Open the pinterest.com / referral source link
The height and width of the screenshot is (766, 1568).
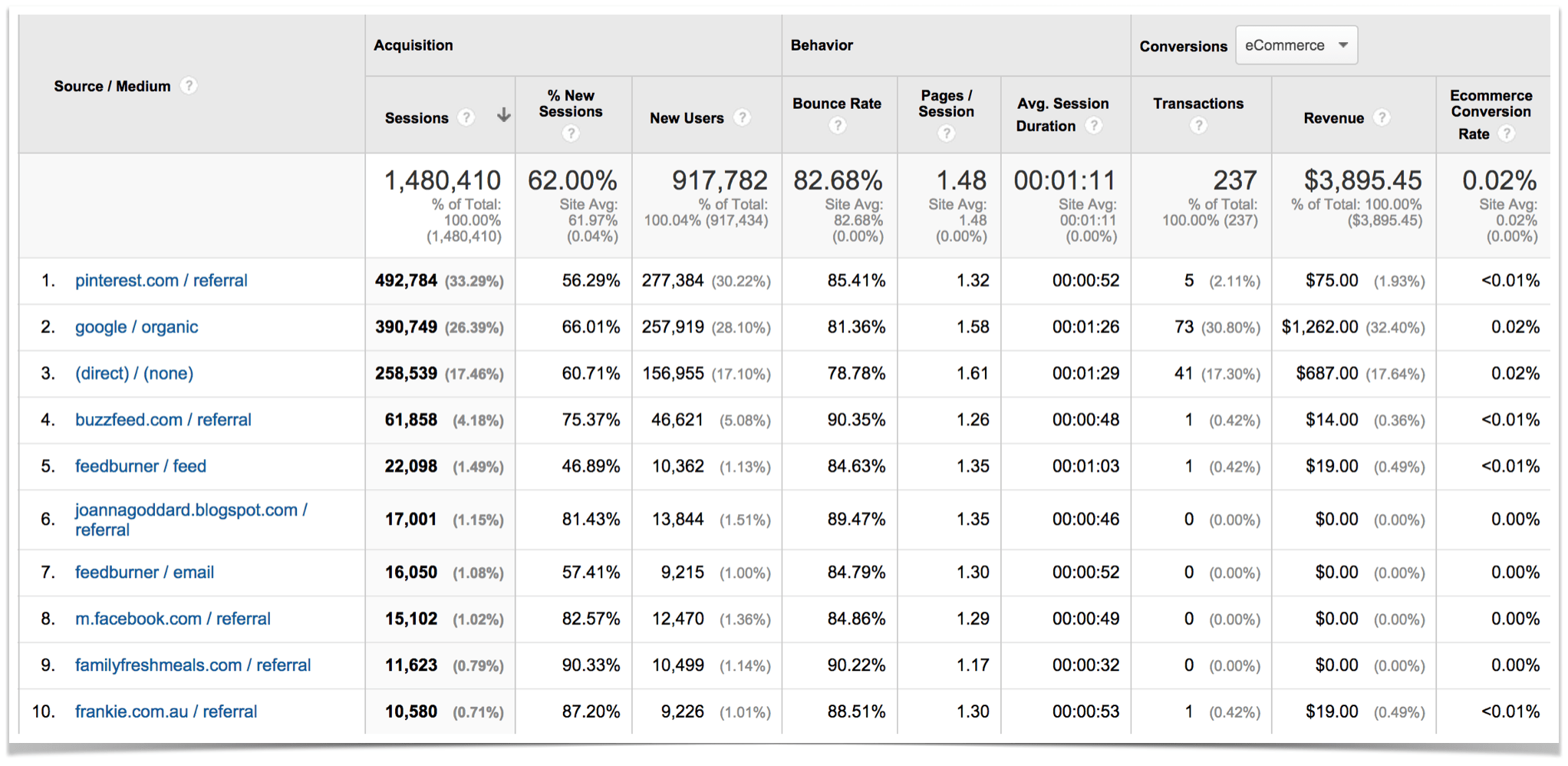coord(161,281)
